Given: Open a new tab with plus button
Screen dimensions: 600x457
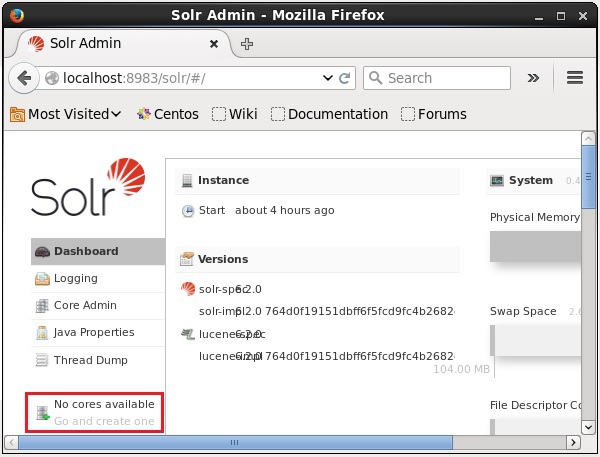Looking at the screenshot, I should coord(247,44).
